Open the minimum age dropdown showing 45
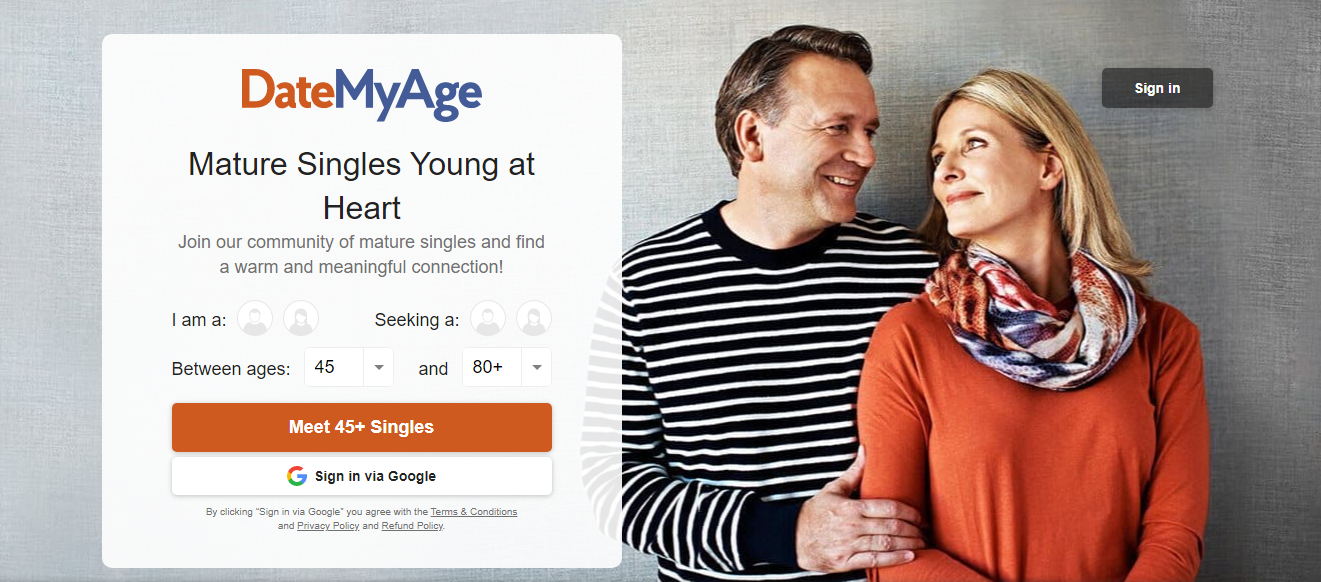The width and height of the screenshot is (1321, 582). (349, 367)
